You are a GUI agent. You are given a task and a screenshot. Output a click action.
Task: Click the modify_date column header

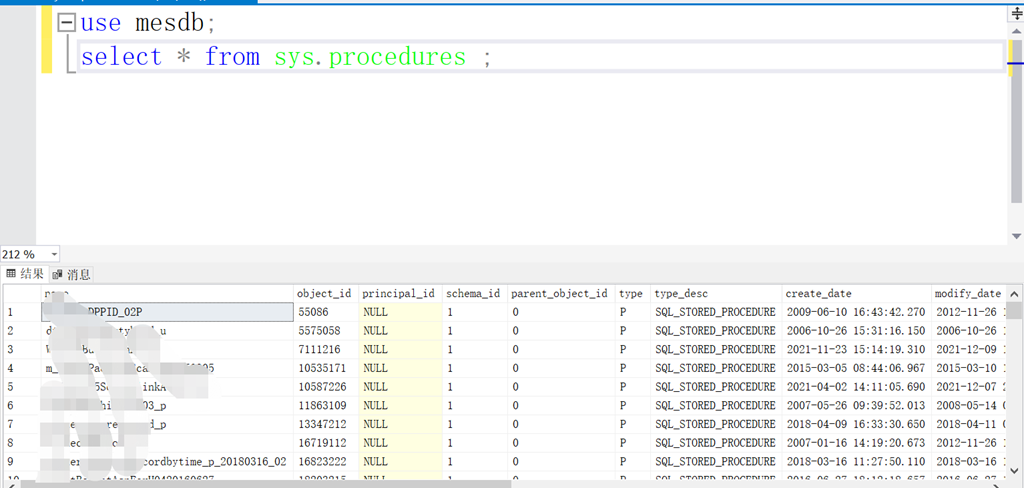[968, 294]
